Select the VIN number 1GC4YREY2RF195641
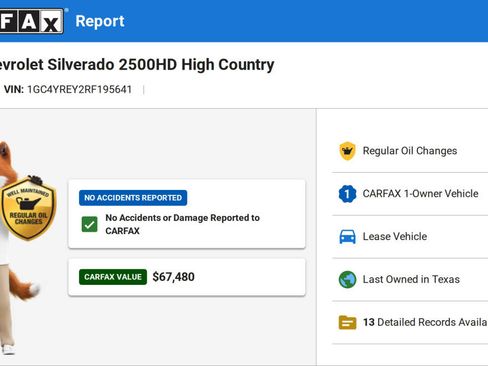 [x=80, y=90]
